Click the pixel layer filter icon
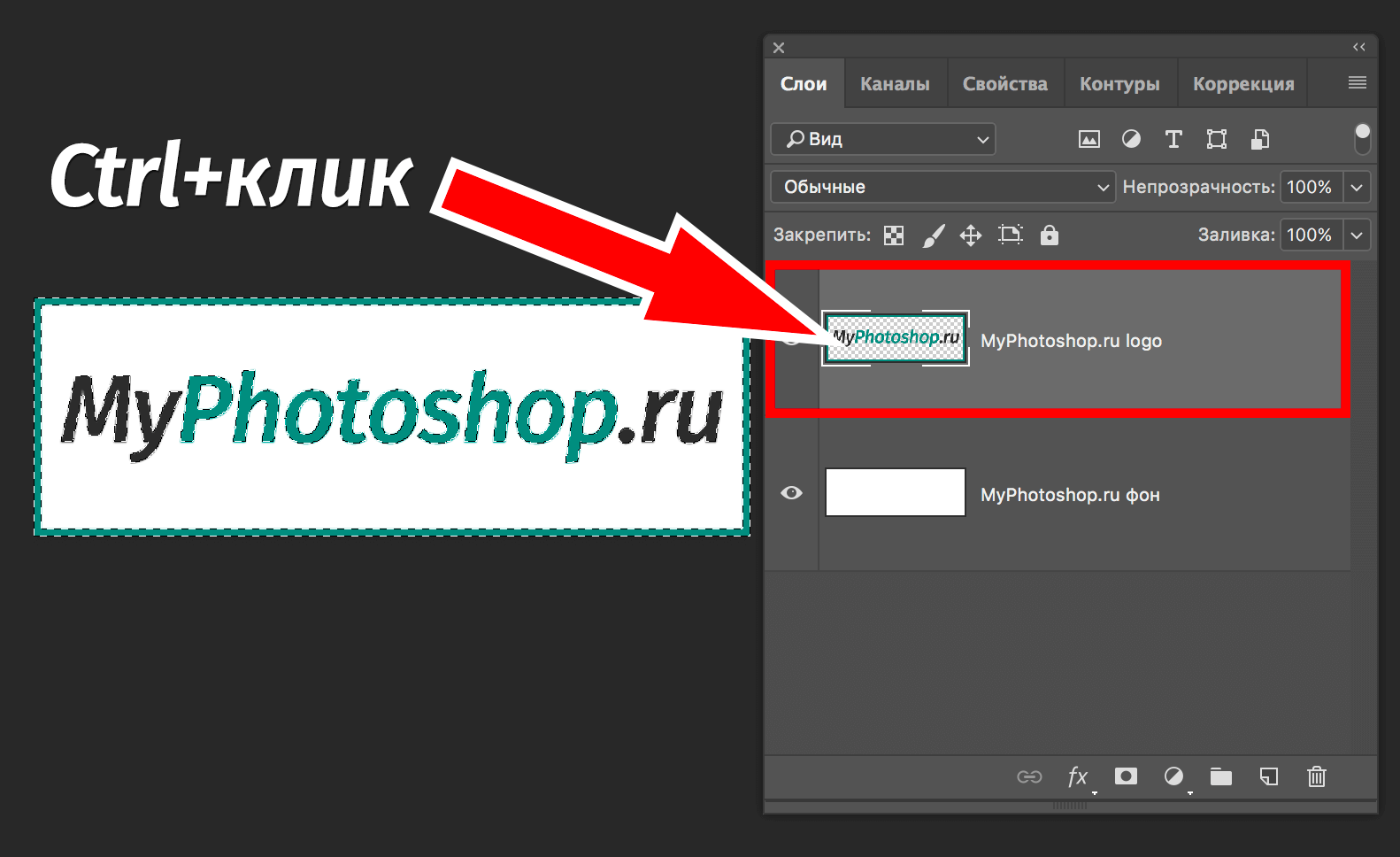The image size is (1400, 857). click(1088, 139)
